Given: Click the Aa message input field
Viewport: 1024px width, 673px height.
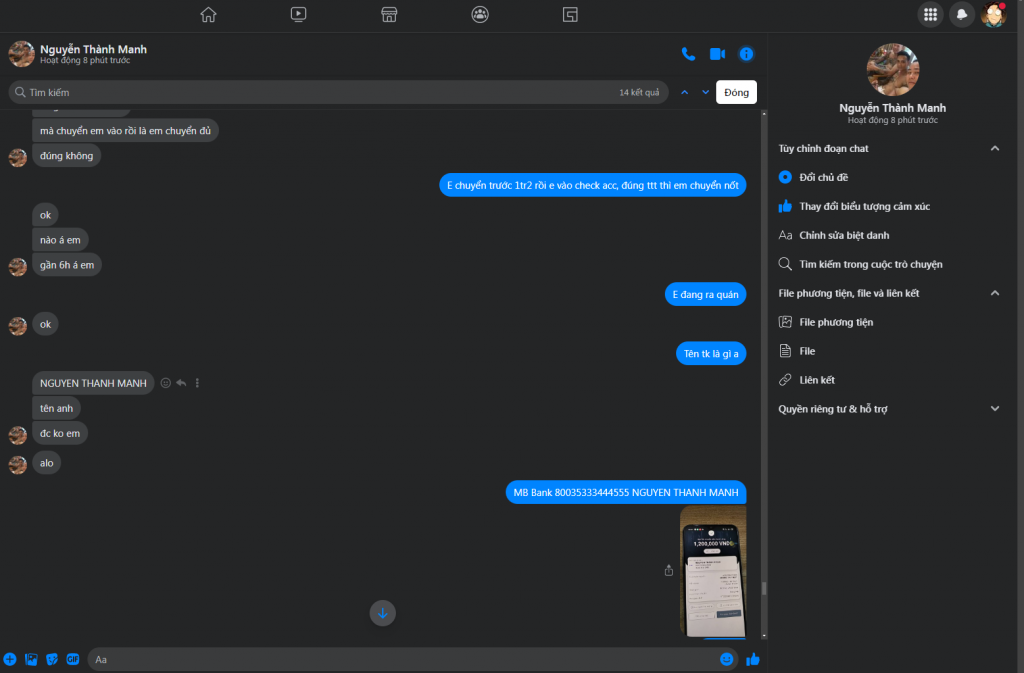Looking at the screenshot, I should (400, 659).
